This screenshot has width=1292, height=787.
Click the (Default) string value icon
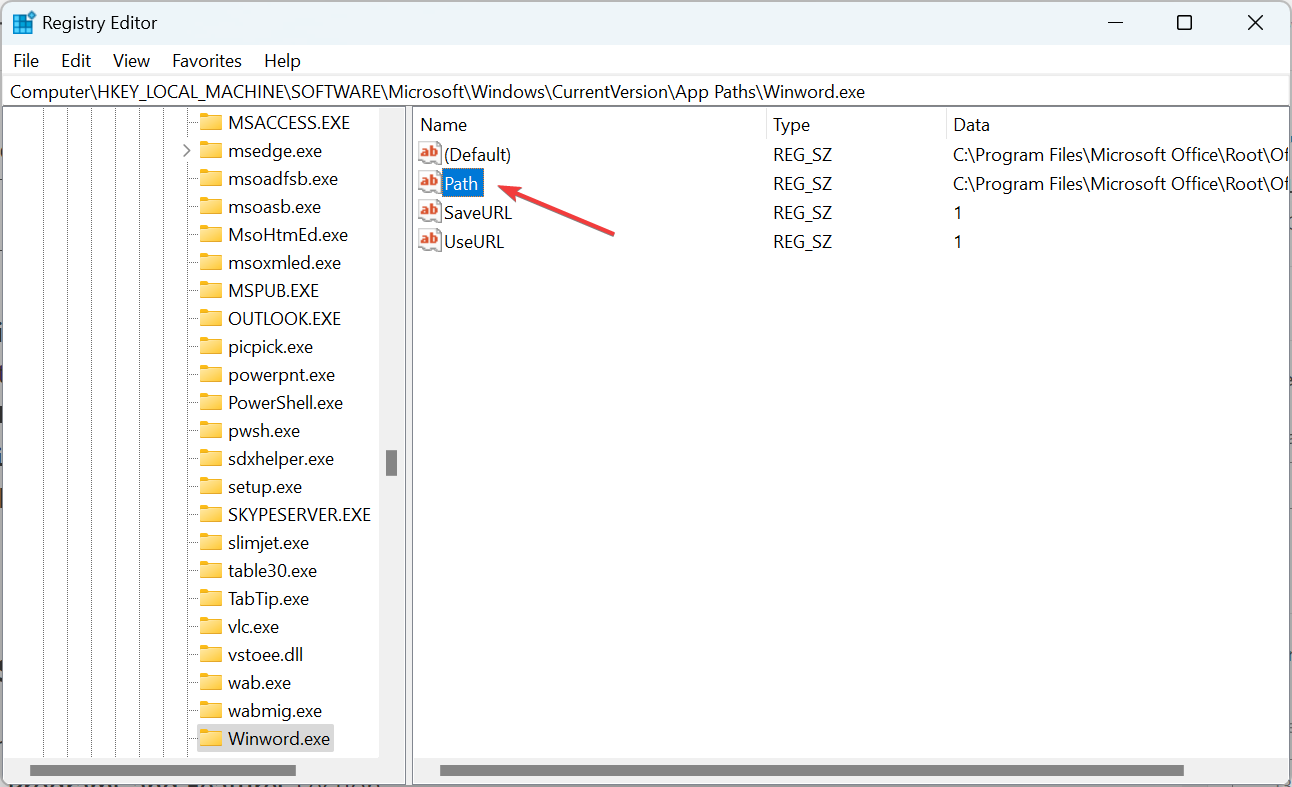click(429, 154)
